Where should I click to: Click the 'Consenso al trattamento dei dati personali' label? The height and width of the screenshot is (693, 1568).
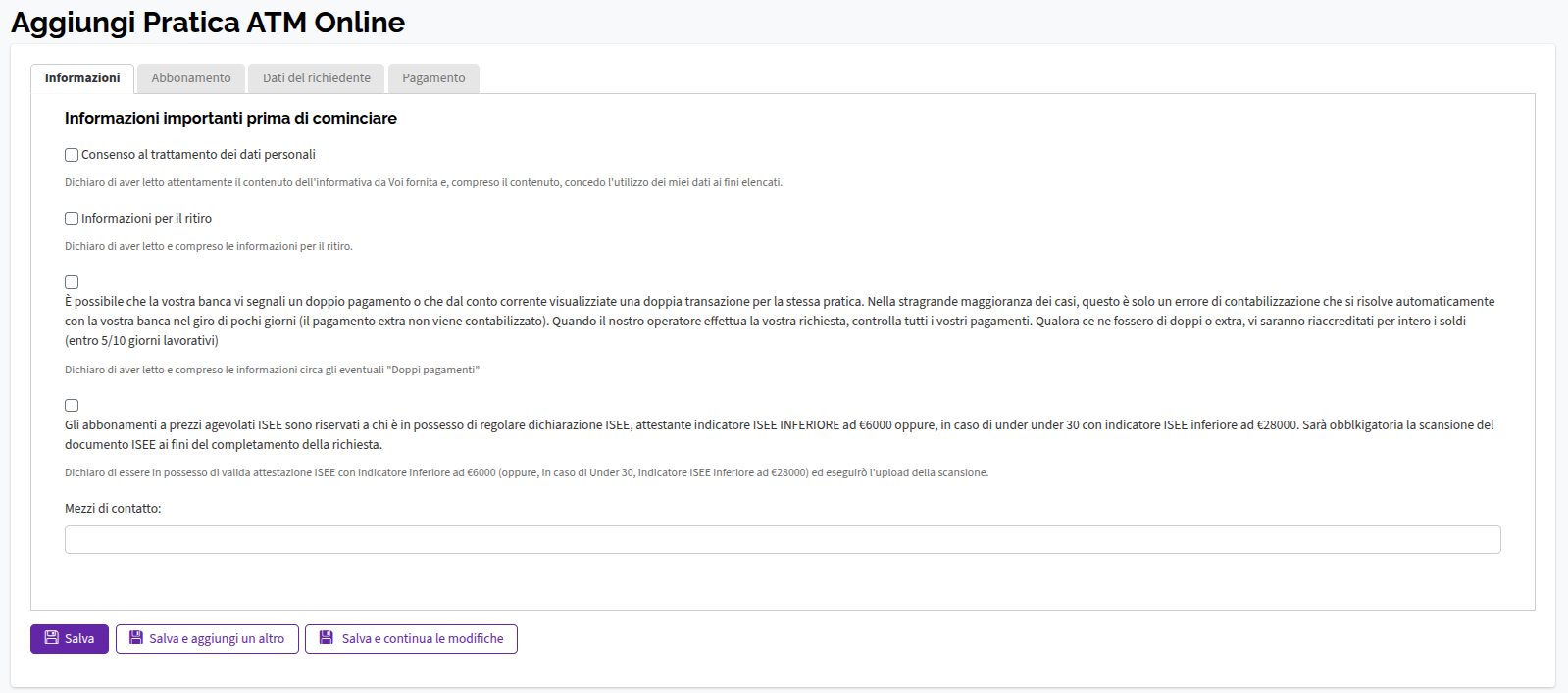[x=198, y=155]
